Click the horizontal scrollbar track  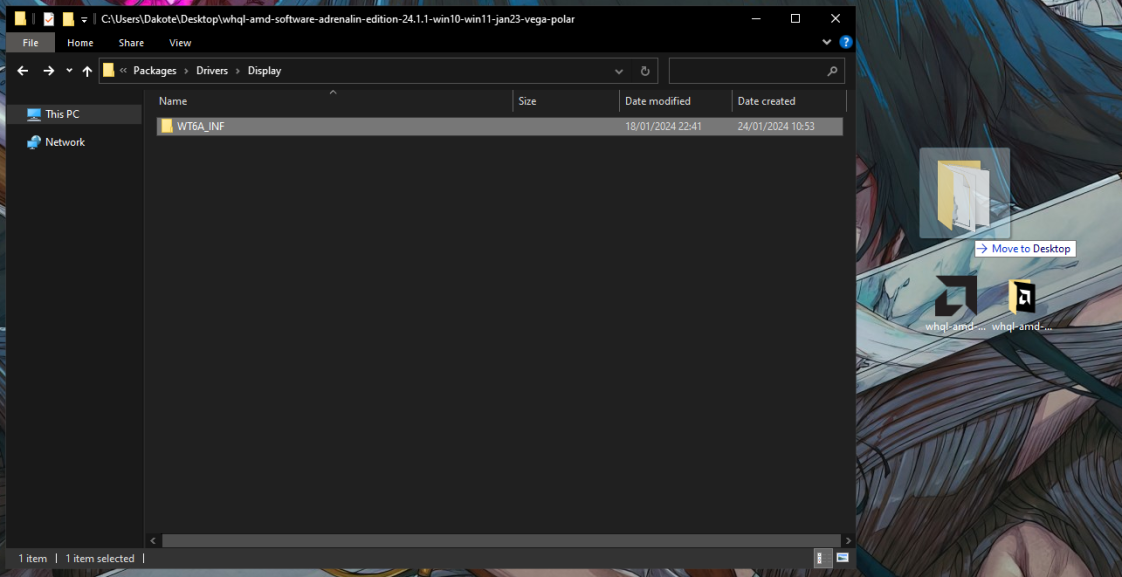tap(500, 540)
